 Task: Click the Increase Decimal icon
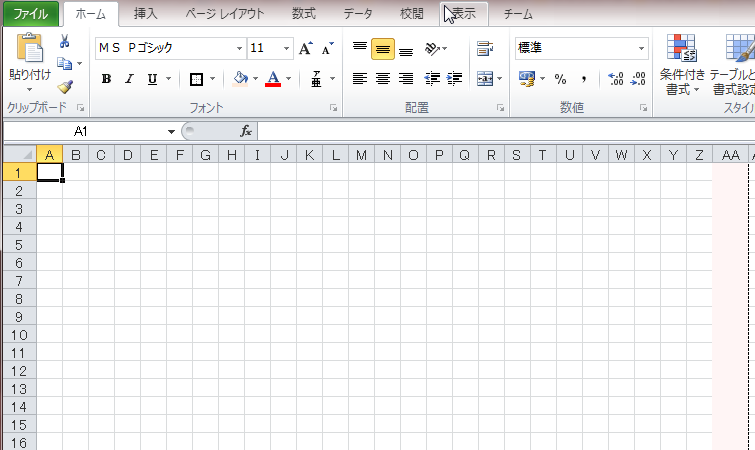[615, 79]
